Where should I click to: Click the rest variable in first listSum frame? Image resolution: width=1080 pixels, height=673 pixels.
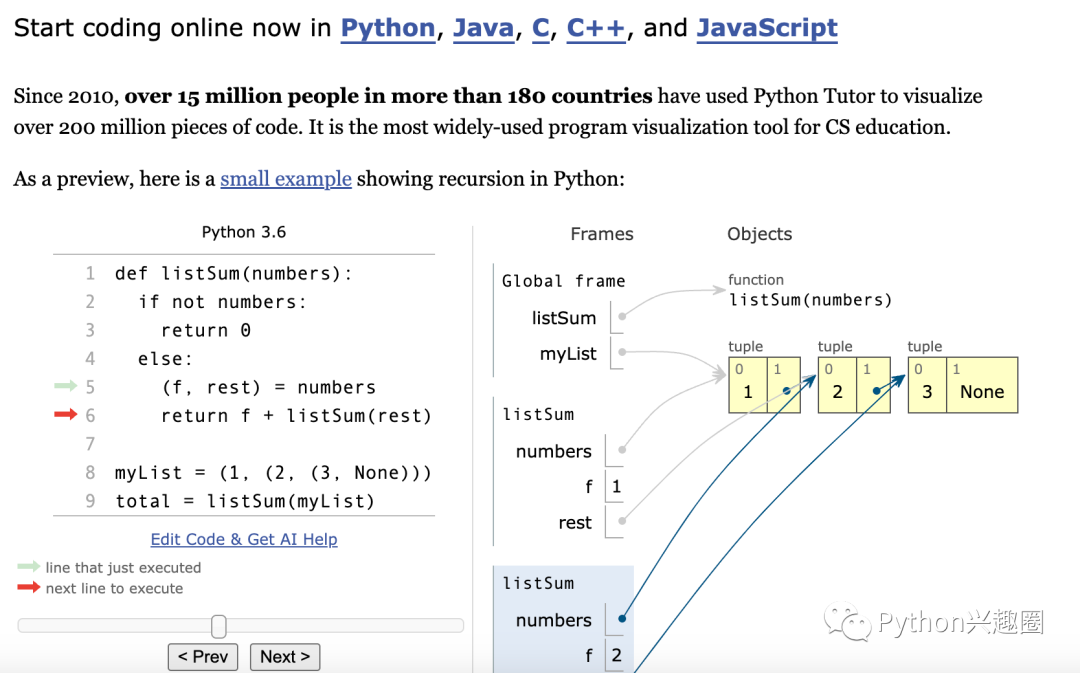point(575,523)
